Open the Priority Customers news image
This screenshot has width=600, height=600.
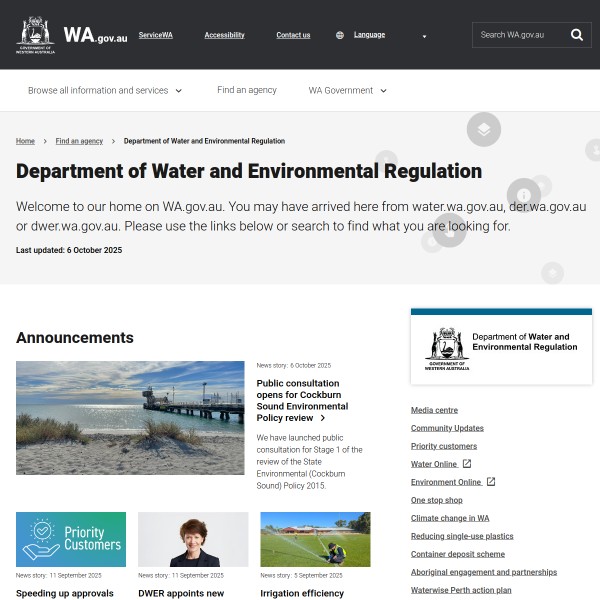(71, 539)
